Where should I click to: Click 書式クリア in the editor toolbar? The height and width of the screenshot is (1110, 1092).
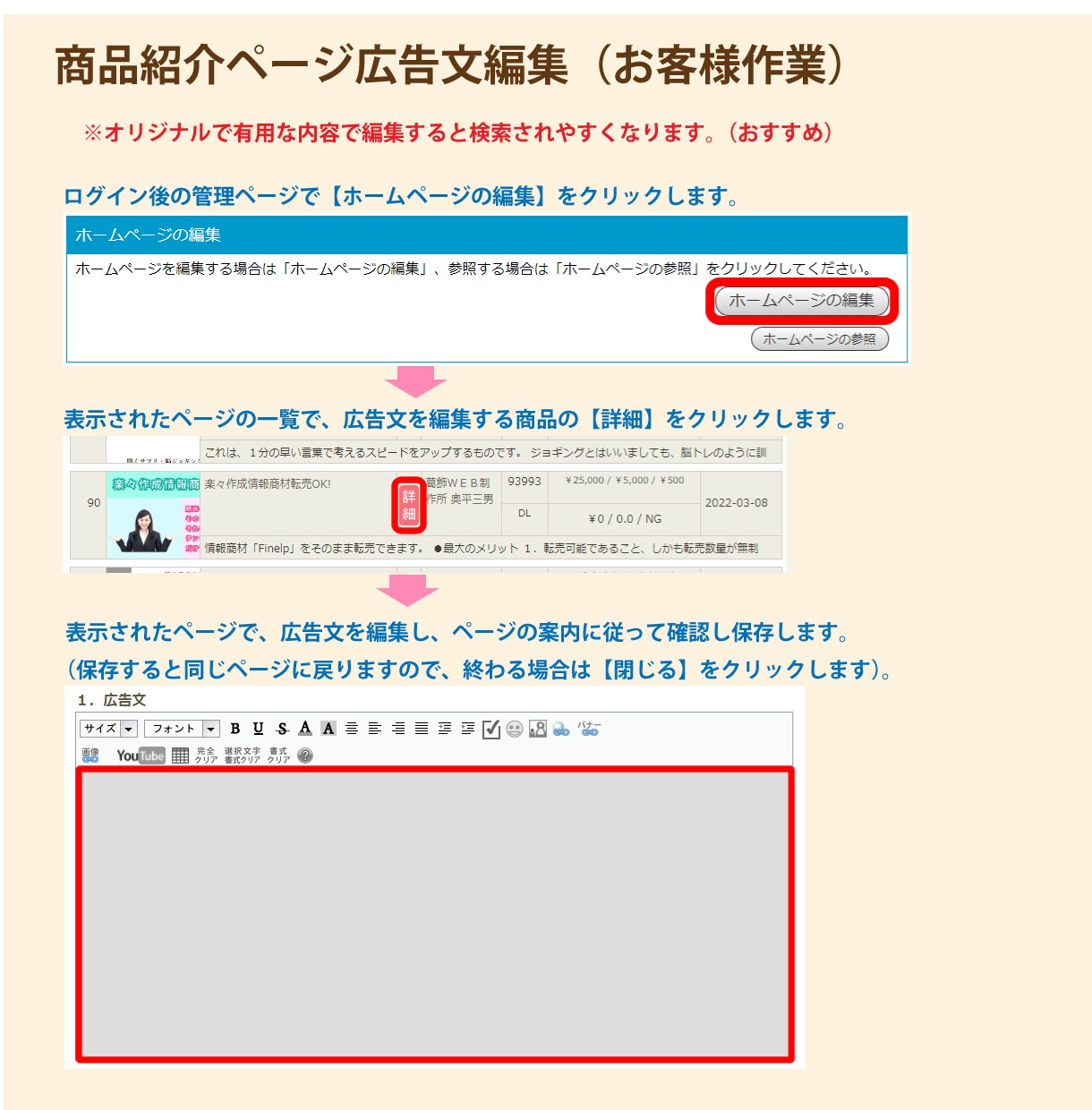(x=278, y=756)
